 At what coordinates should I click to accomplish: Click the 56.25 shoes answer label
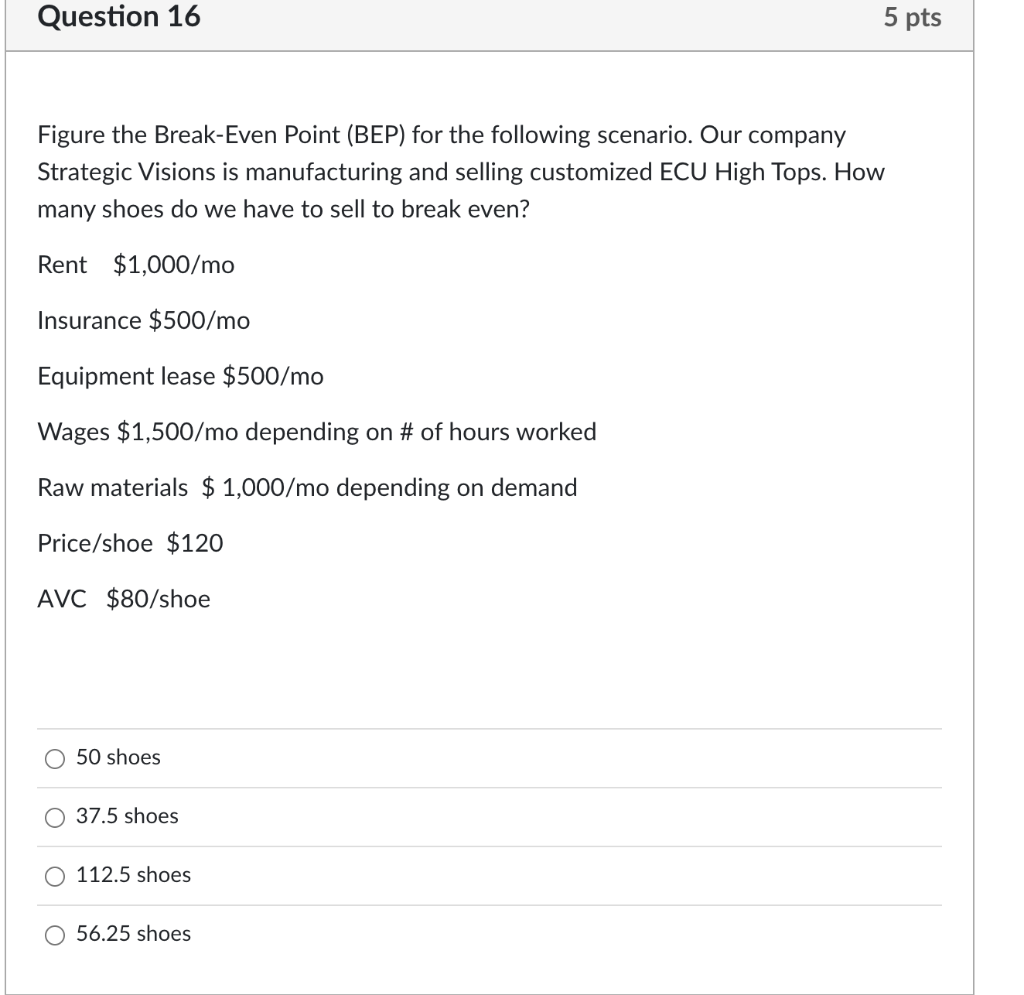tap(132, 935)
